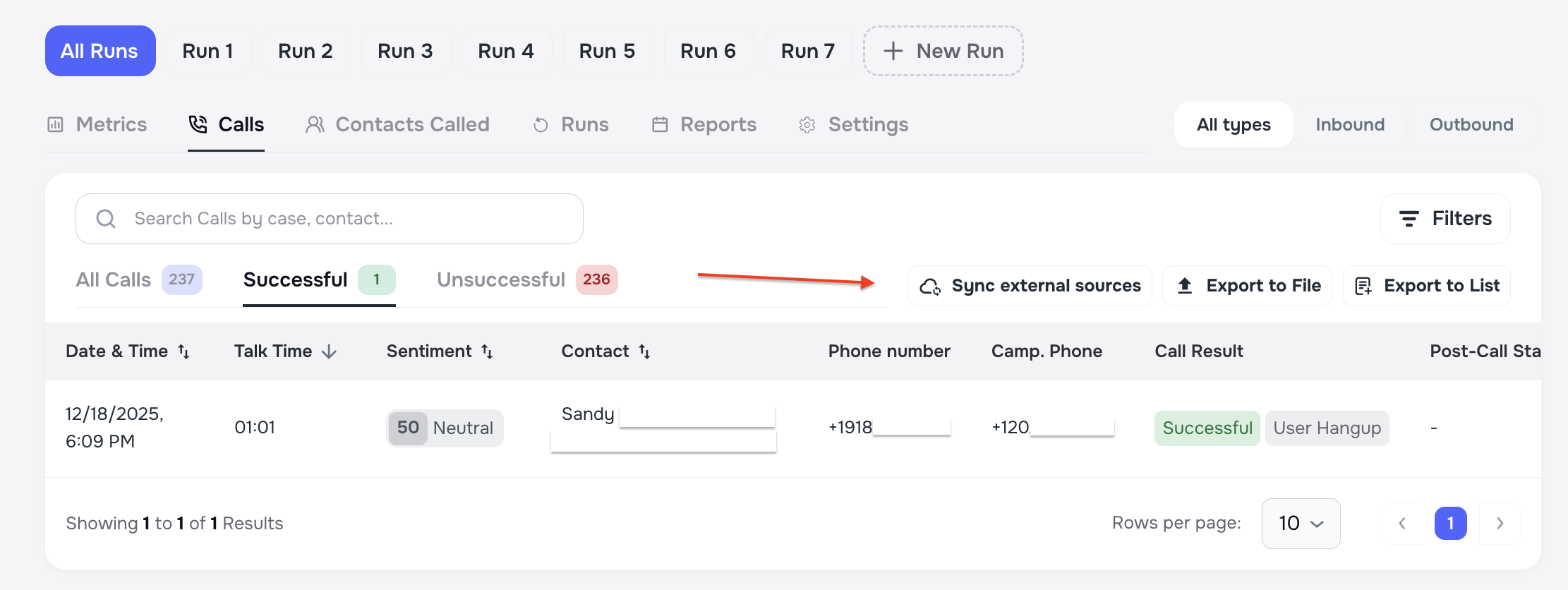Screen dimensions: 1568x590
Task: Click the Export to File button
Action: tap(1247, 286)
